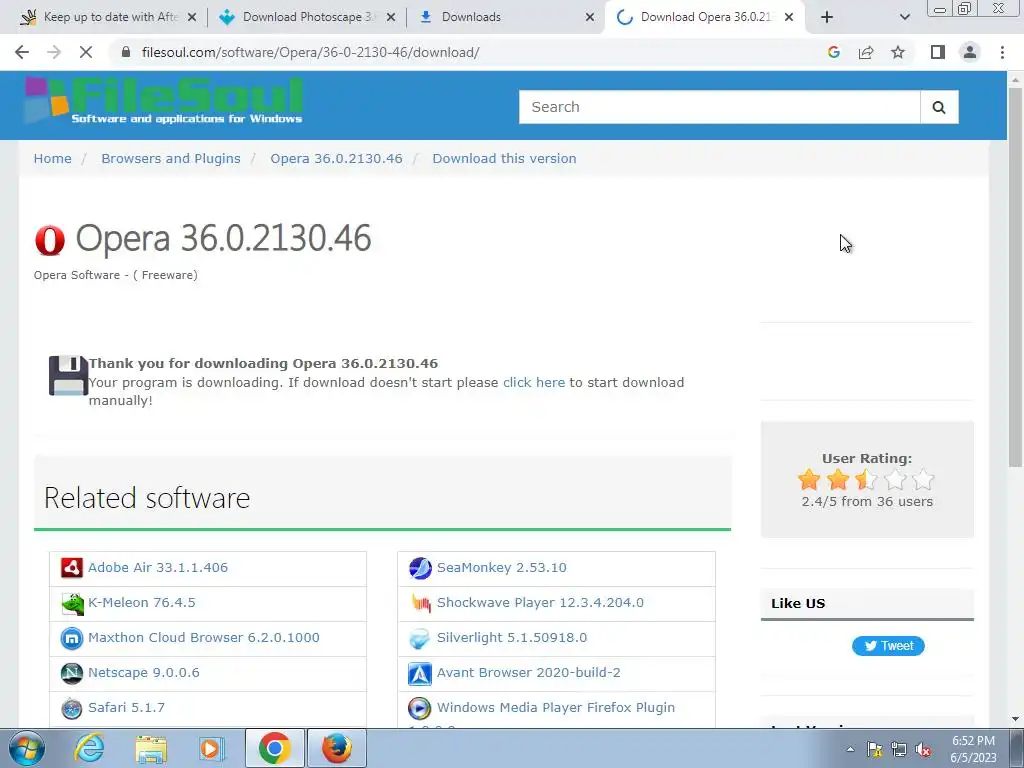
Task: Focus the Search input field
Action: click(x=719, y=107)
